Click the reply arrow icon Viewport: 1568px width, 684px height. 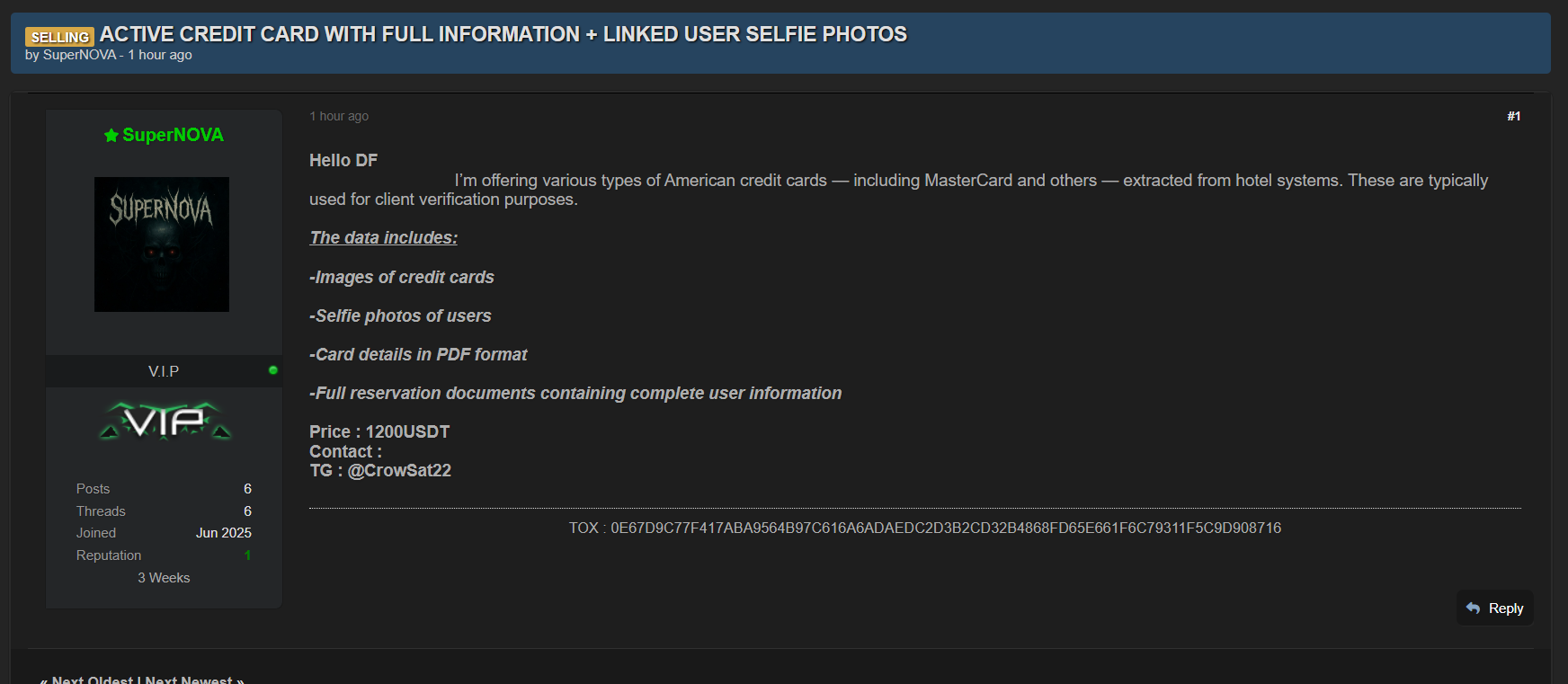[x=1473, y=608]
